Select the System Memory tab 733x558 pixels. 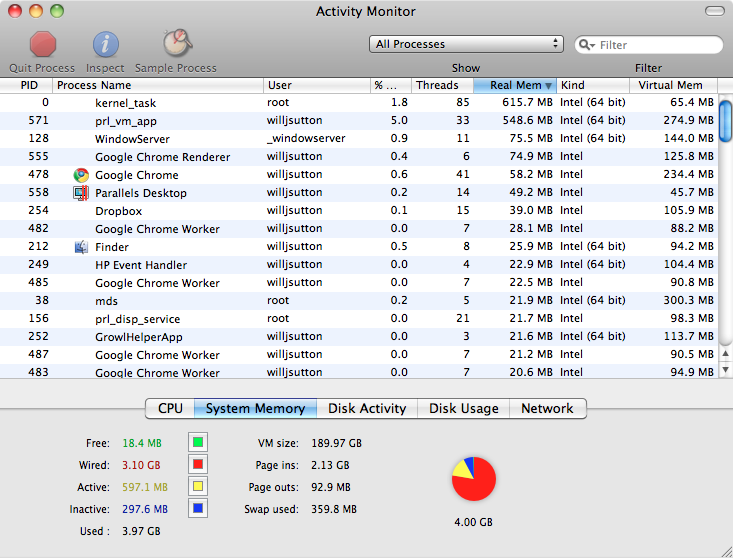[x=255, y=408]
